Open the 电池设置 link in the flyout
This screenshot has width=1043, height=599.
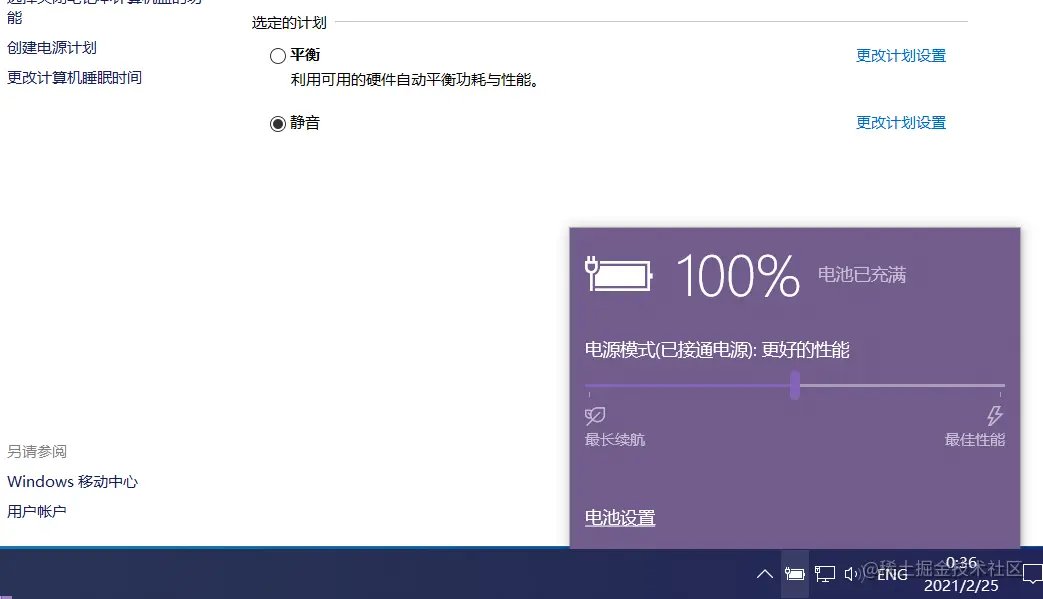click(x=619, y=517)
